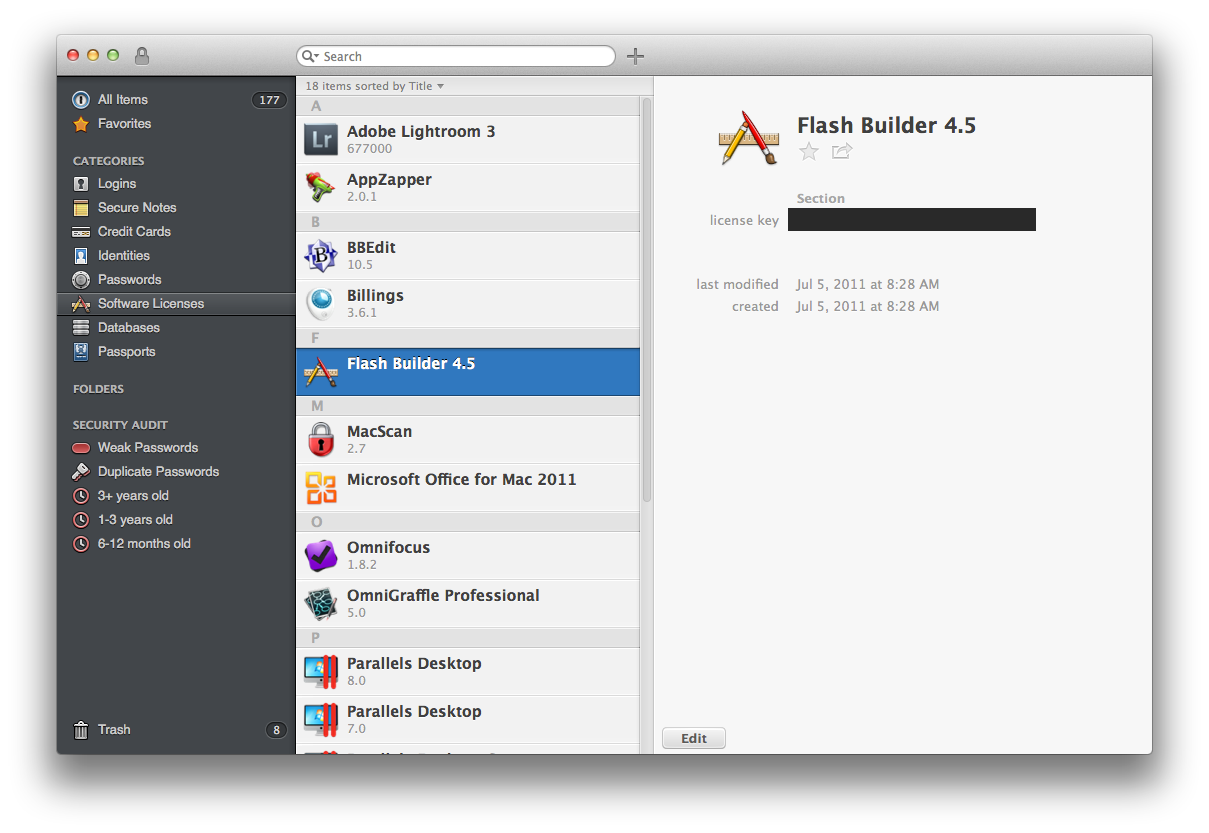Switch to the Credit Cards category
Screen dimensions: 1209x833
pyautogui.click(x=134, y=232)
